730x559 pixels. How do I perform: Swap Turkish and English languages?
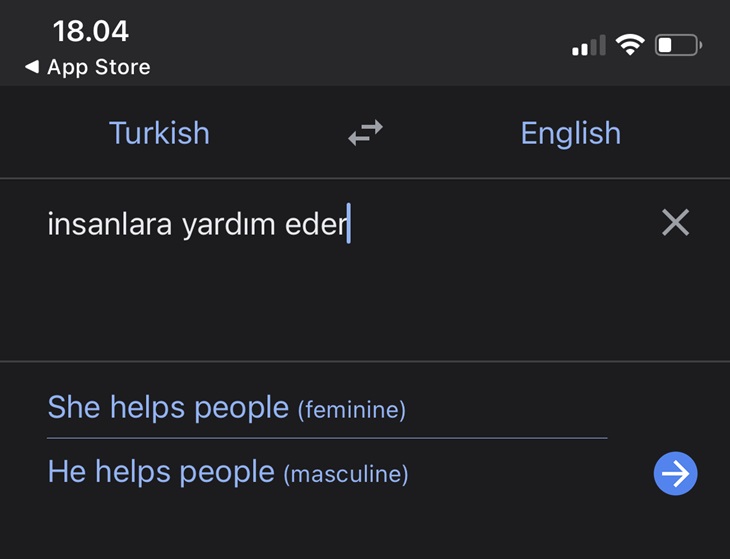pyautogui.click(x=365, y=133)
